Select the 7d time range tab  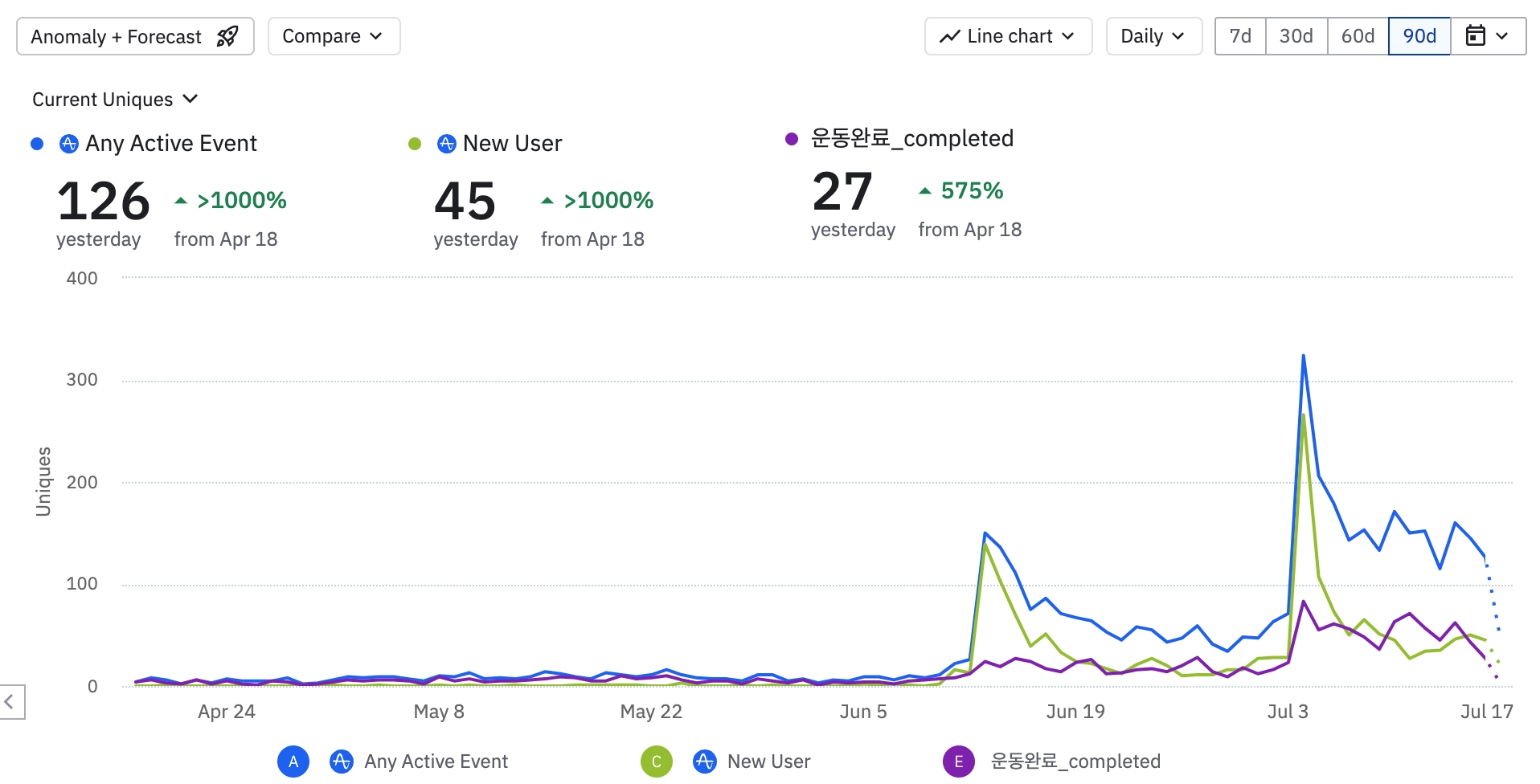pos(1240,36)
